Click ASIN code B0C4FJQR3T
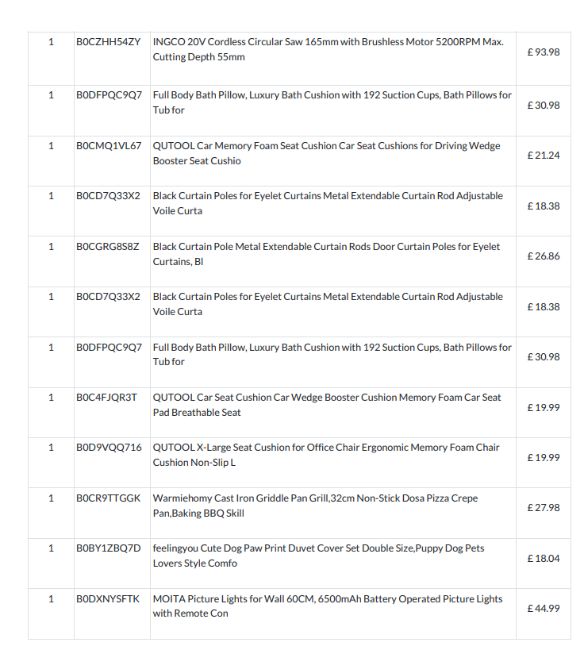 click(x=107, y=398)
